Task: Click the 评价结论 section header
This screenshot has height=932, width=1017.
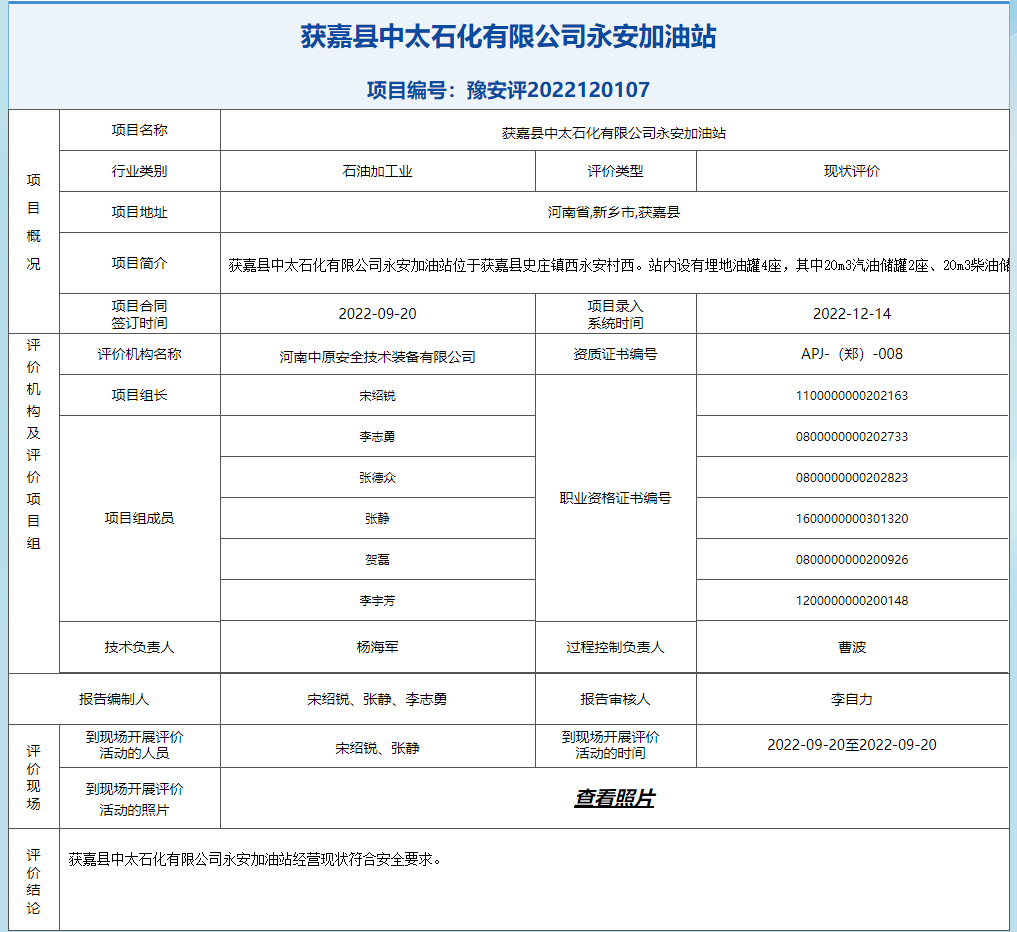Action: click(x=34, y=881)
